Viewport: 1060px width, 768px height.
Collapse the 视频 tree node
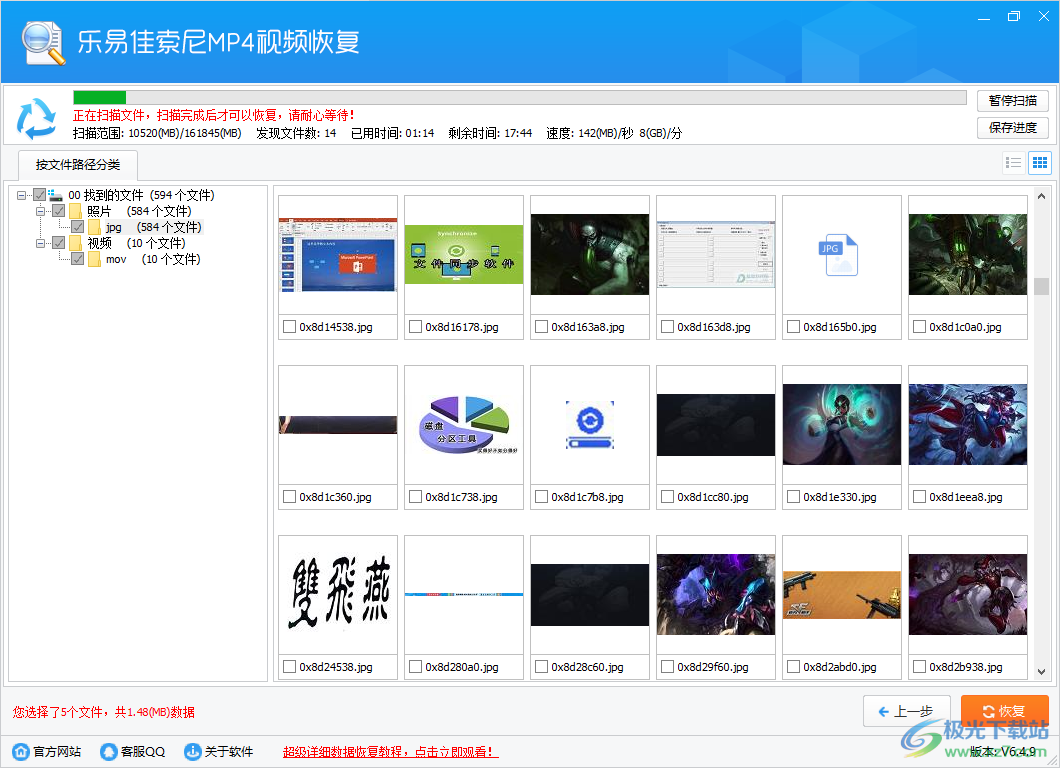(41, 243)
